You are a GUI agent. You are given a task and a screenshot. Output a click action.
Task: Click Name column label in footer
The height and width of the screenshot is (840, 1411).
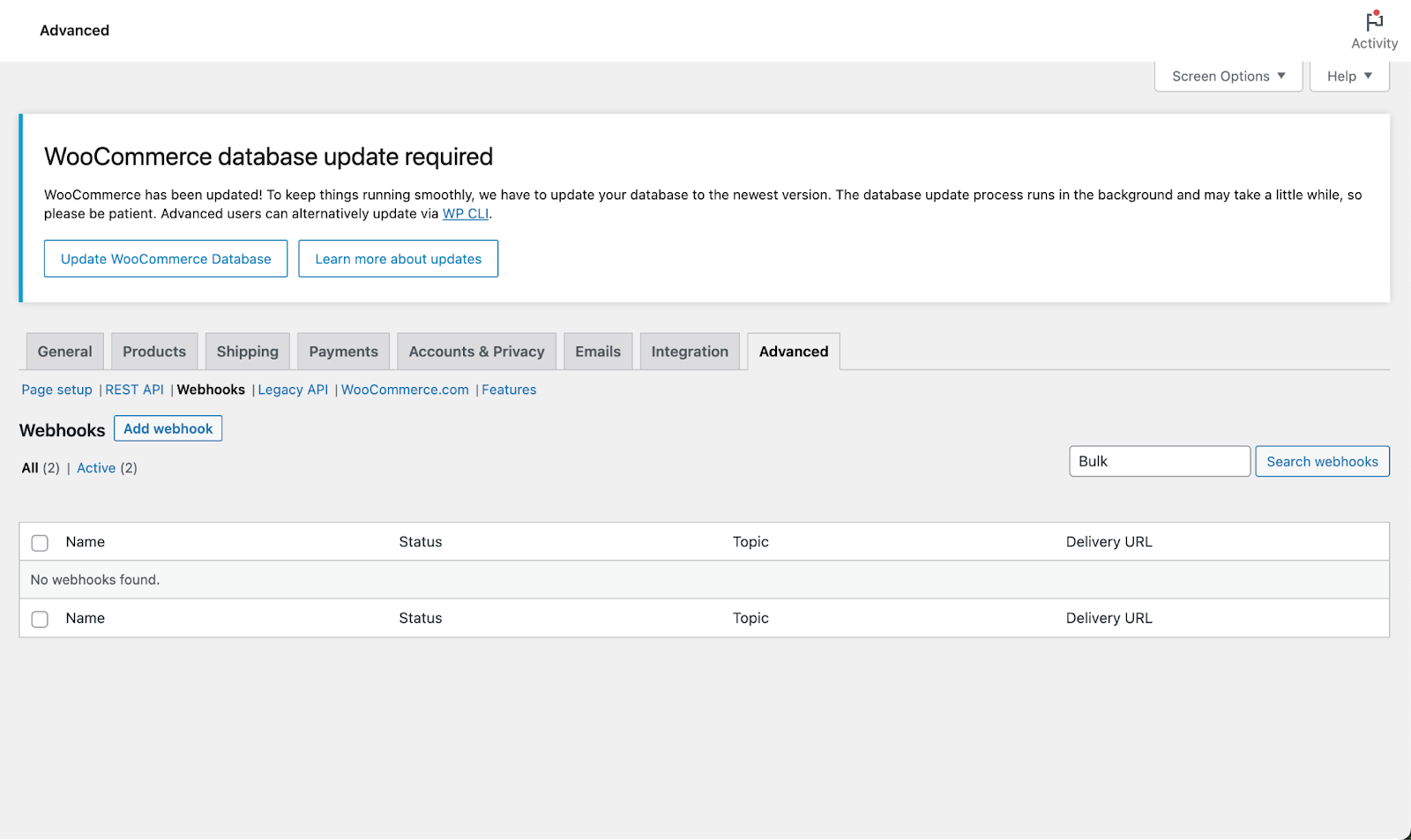pyautogui.click(x=86, y=619)
